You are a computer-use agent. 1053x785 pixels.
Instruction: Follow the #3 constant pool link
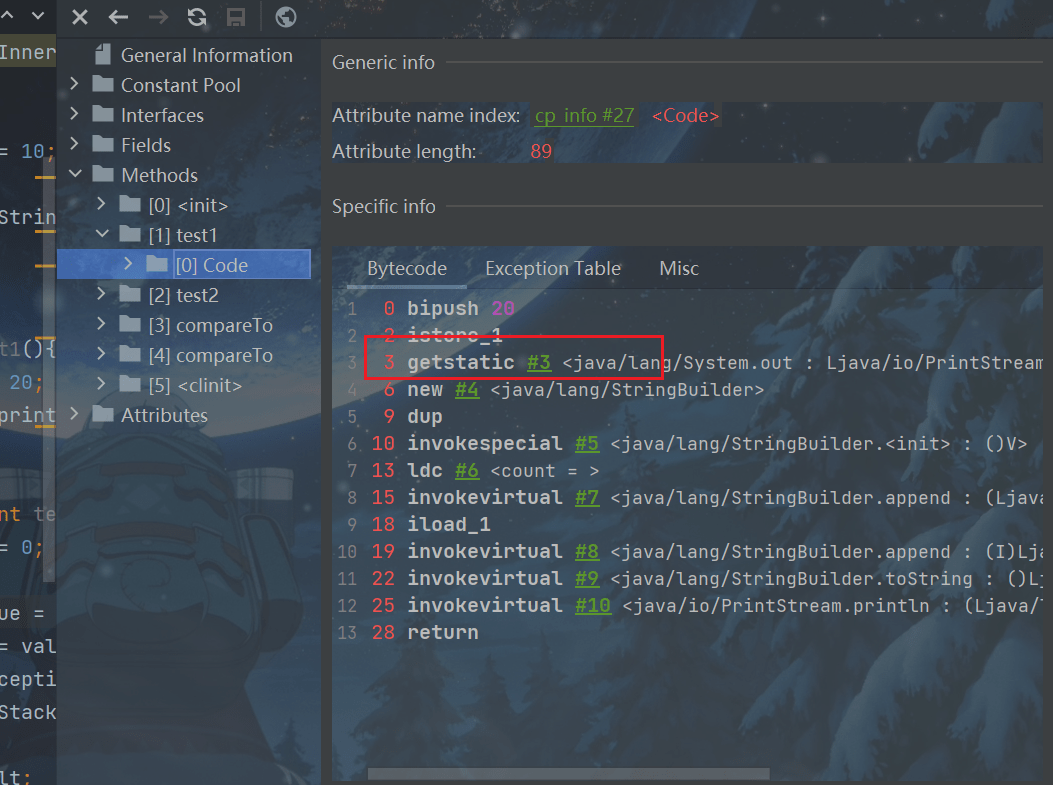click(x=539, y=363)
